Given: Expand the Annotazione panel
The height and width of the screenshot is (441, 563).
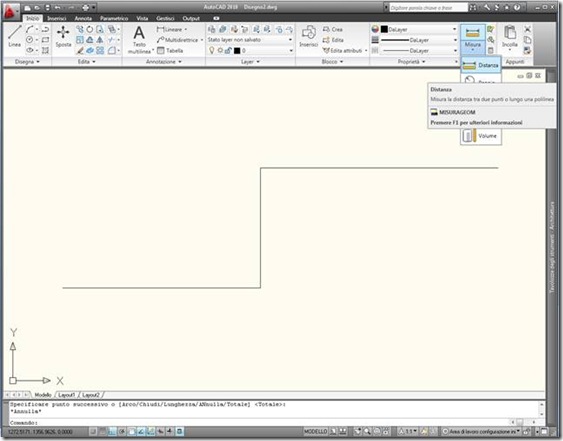Looking at the screenshot, I should coord(163,62).
